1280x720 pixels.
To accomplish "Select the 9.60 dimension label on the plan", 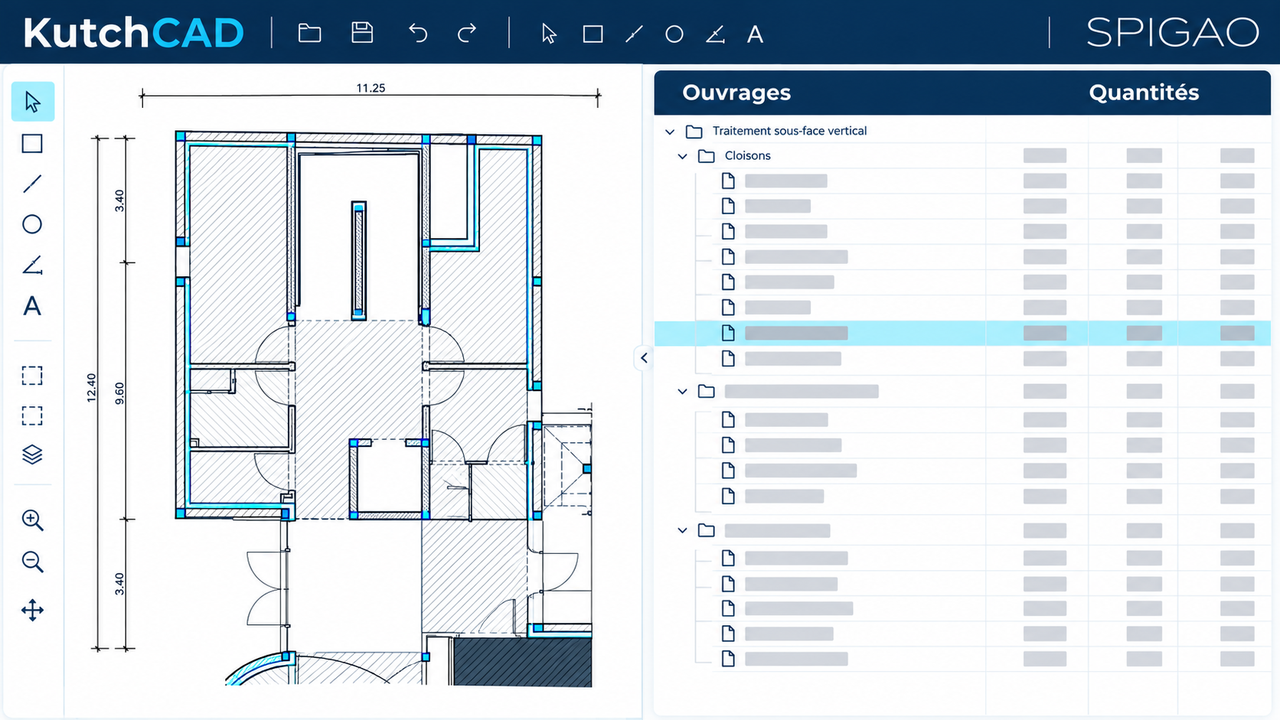I will point(120,395).
